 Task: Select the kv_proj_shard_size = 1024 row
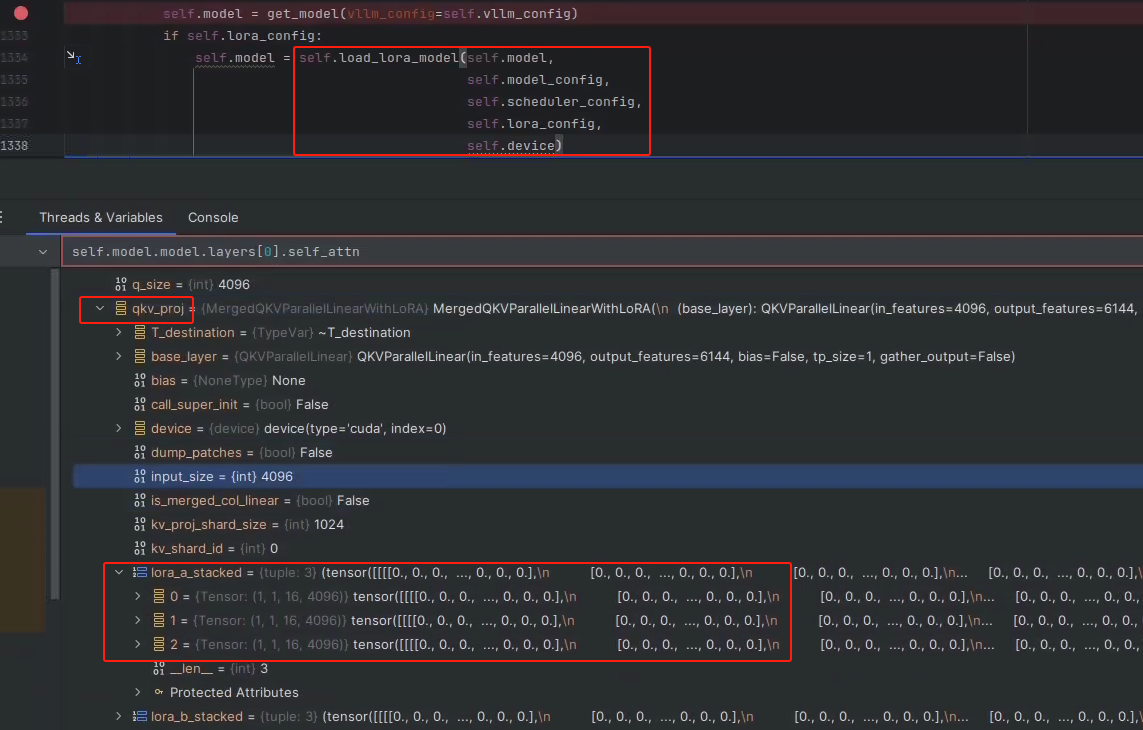pyautogui.click(x=608, y=524)
